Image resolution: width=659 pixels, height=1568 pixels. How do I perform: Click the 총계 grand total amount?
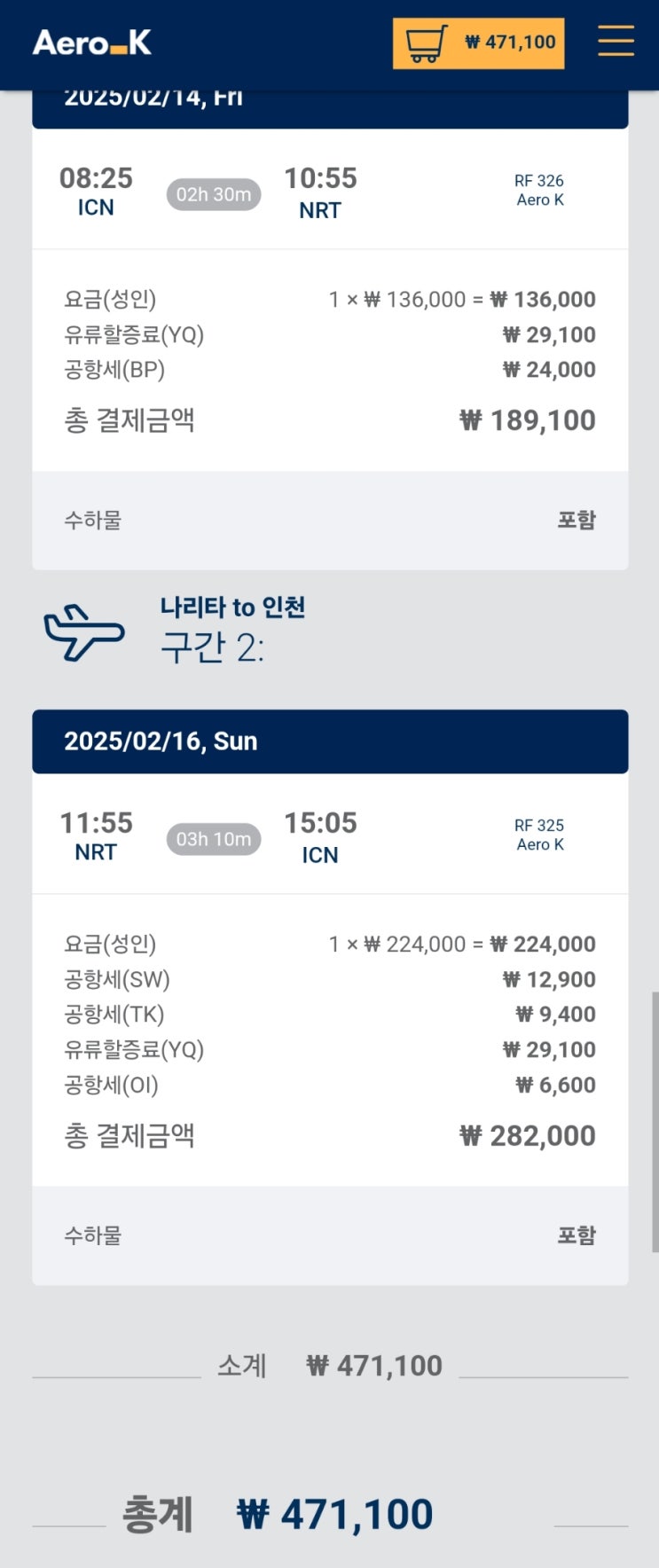pyautogui.click(x=335, y=1515)
